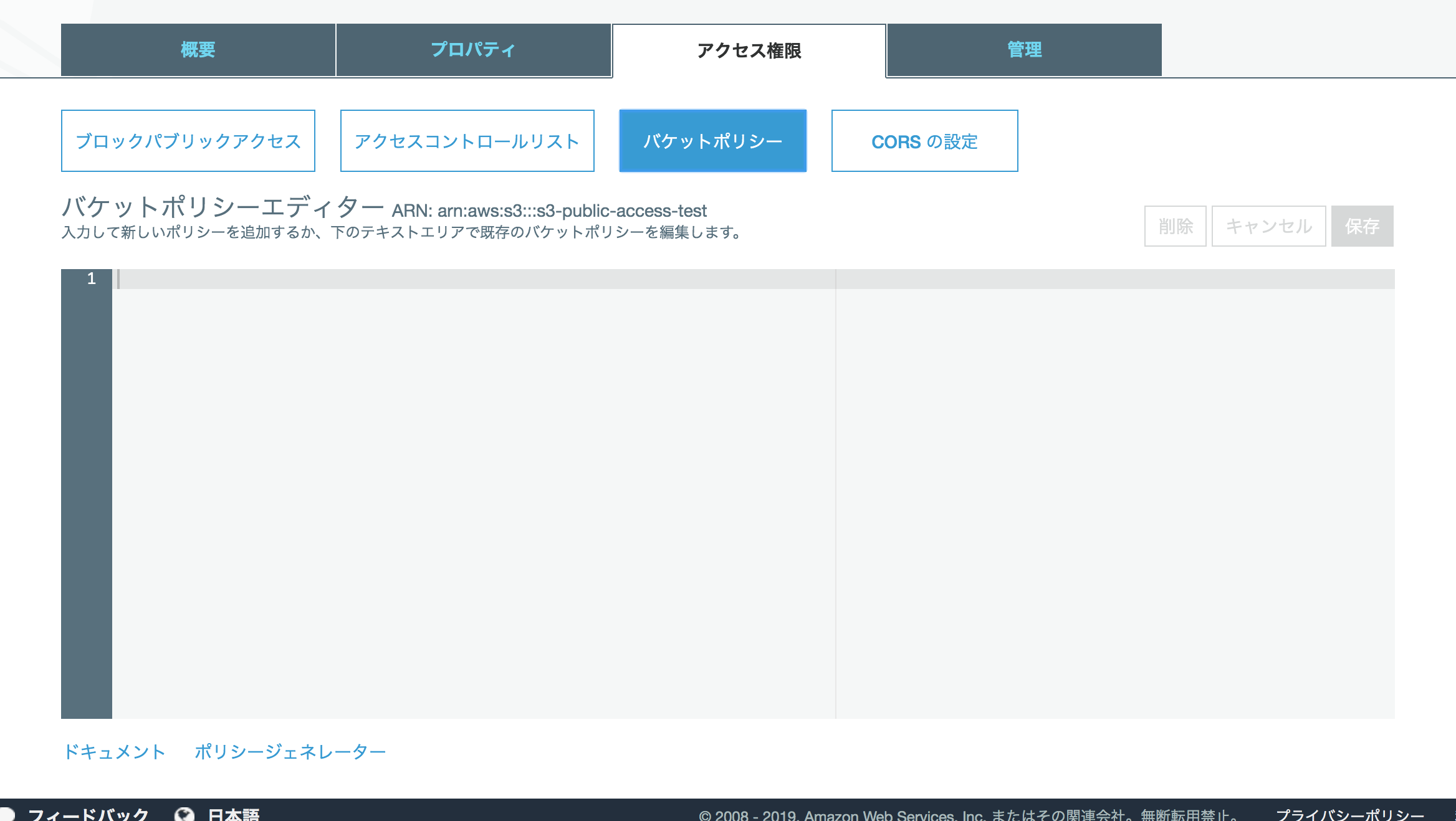1456x821 pixels.
Task: Select the バケットポリシー section
Action: click(712, 141)
